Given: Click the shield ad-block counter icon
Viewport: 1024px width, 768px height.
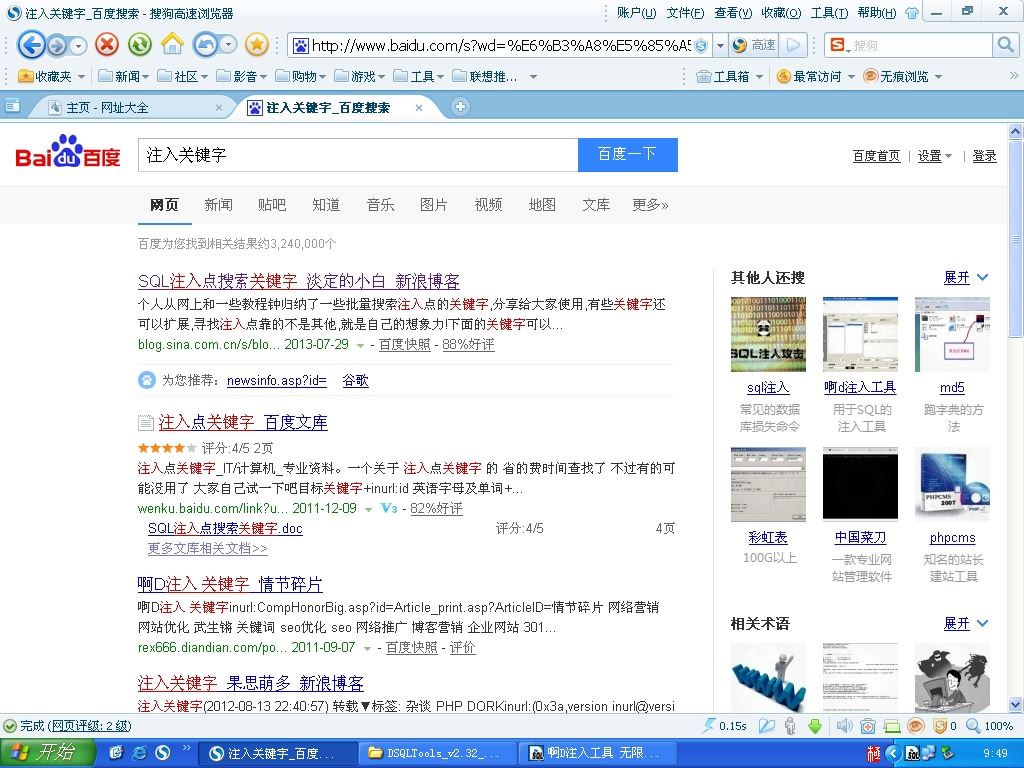Looking at the screenshot, I should pos(940,726).
